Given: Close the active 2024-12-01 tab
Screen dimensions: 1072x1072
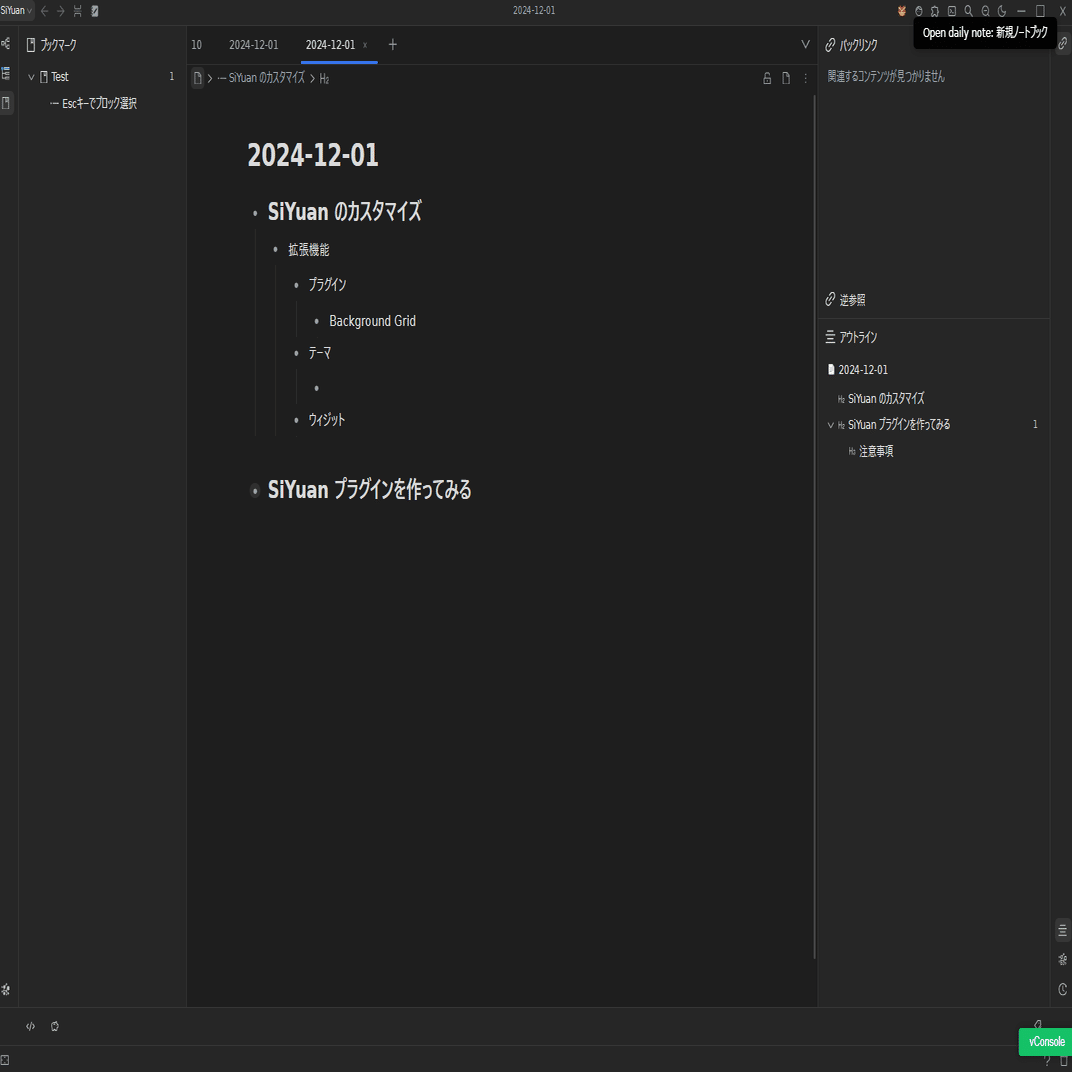Looking at the screenshot, I should [x=365, y=45].
